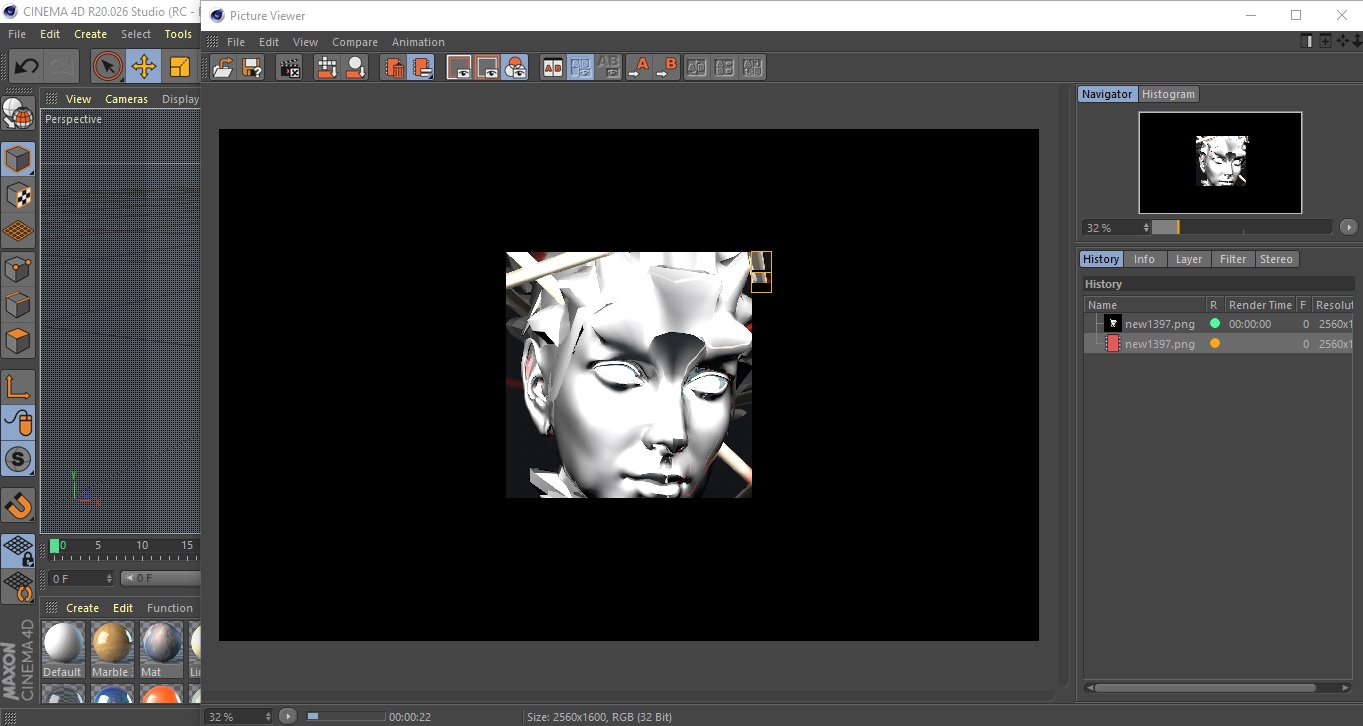Open Picture Viewer File menu
Screen dimensions: 1363x726
pyautogui.click(x=236, y=42)
